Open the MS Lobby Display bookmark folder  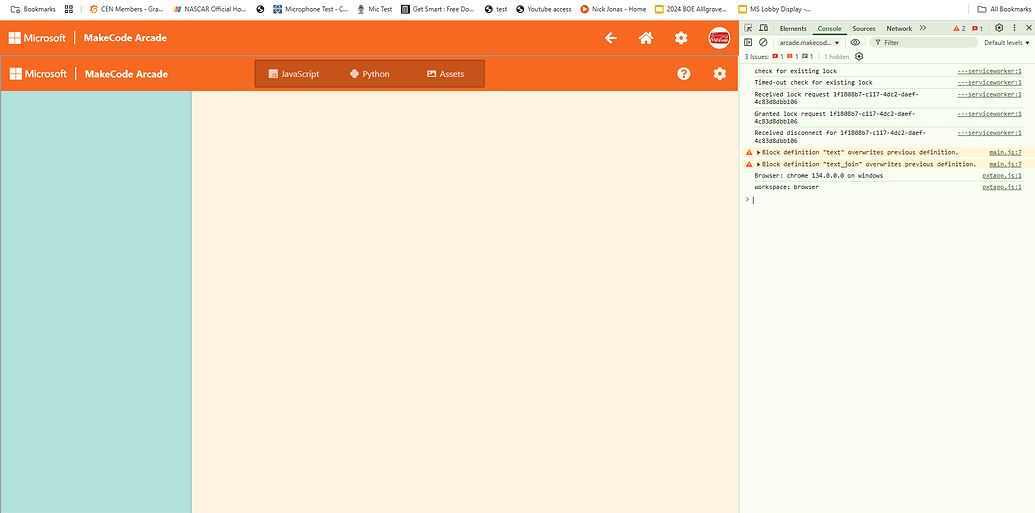(x=775, y=9)
